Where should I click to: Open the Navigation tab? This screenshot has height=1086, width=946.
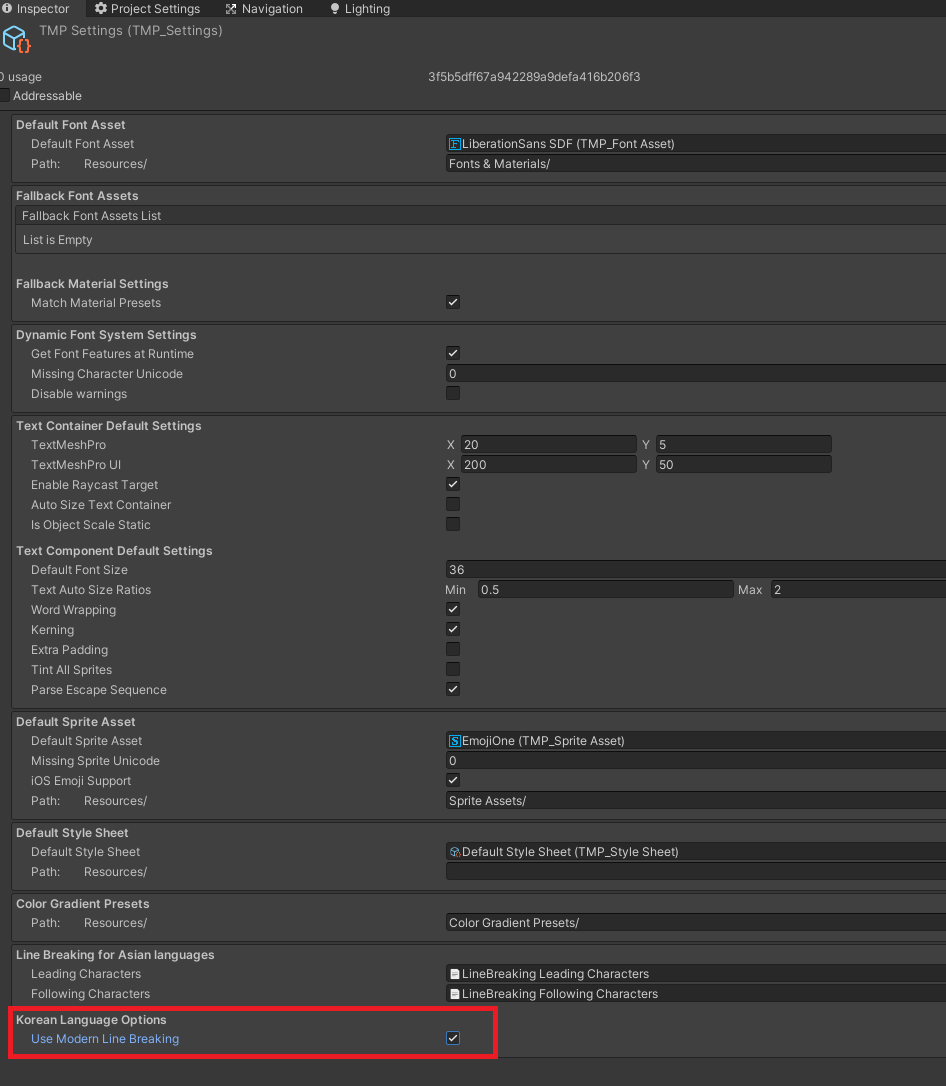[x=265, y=8]
